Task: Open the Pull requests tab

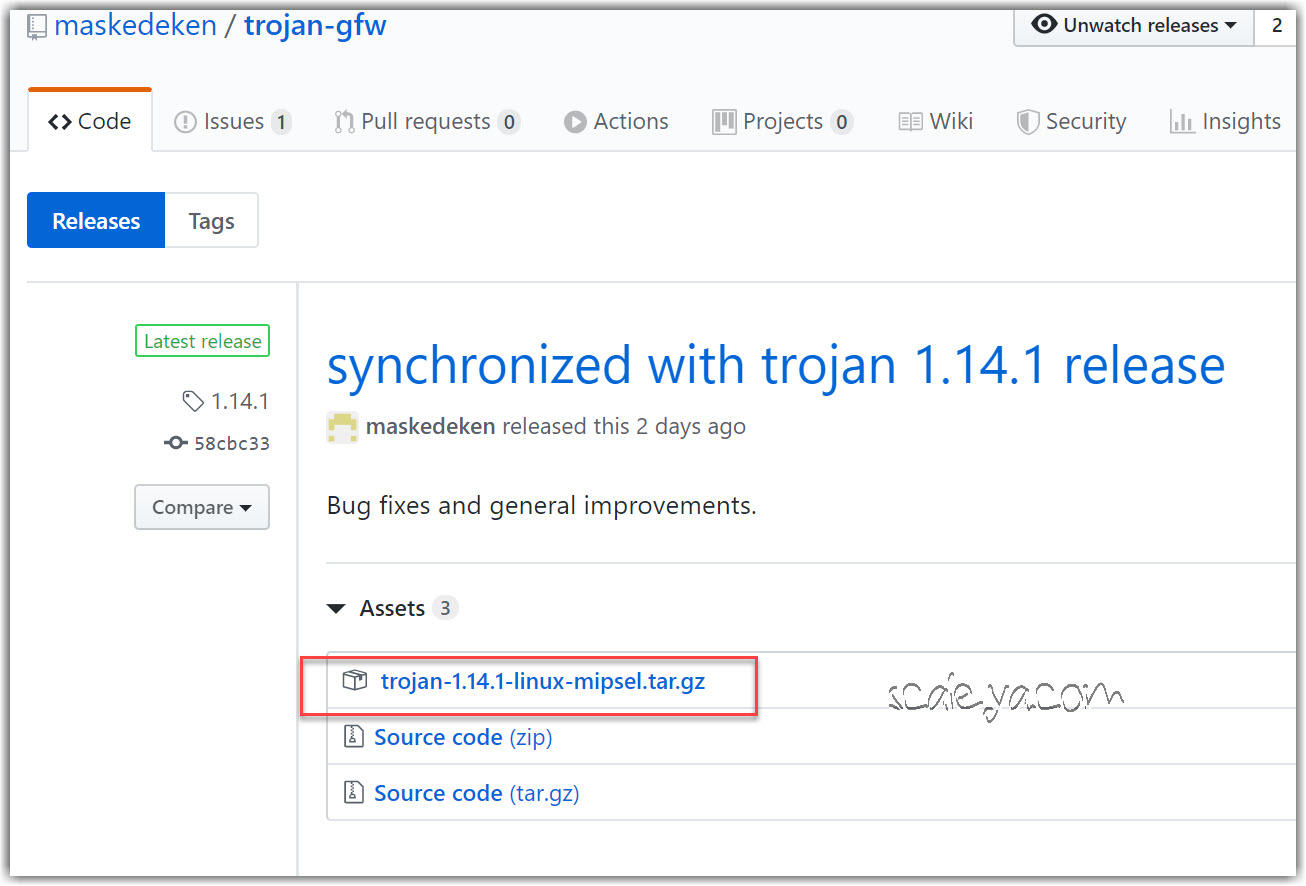Action: pos(426,122)
